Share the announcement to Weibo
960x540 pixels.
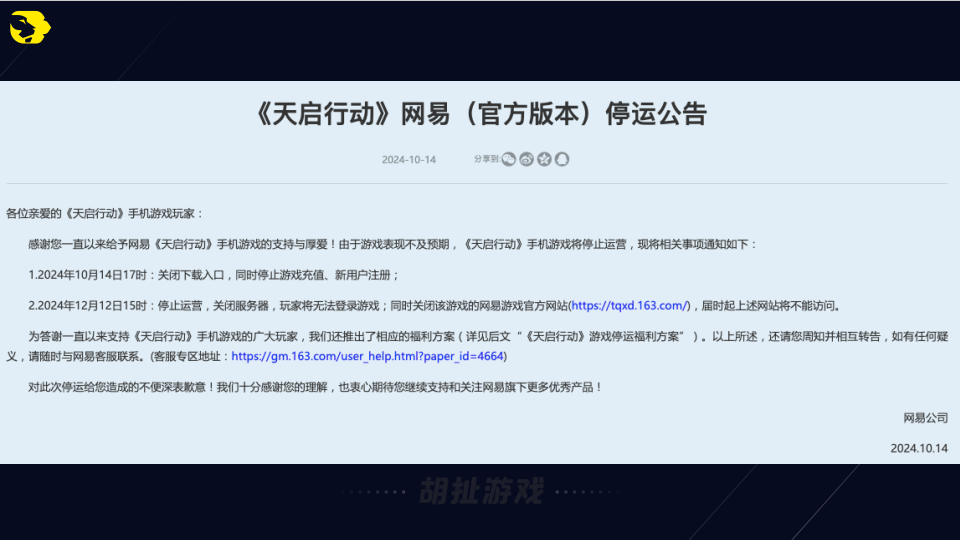(527, 159)
